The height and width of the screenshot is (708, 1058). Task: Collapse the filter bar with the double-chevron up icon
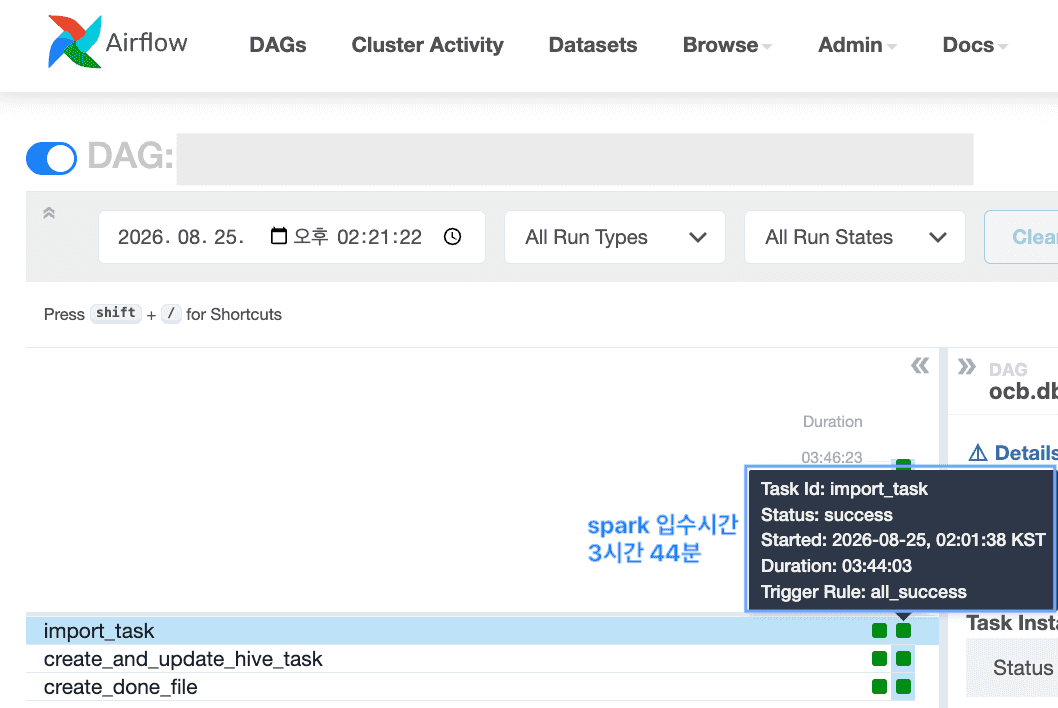(49, 213)
